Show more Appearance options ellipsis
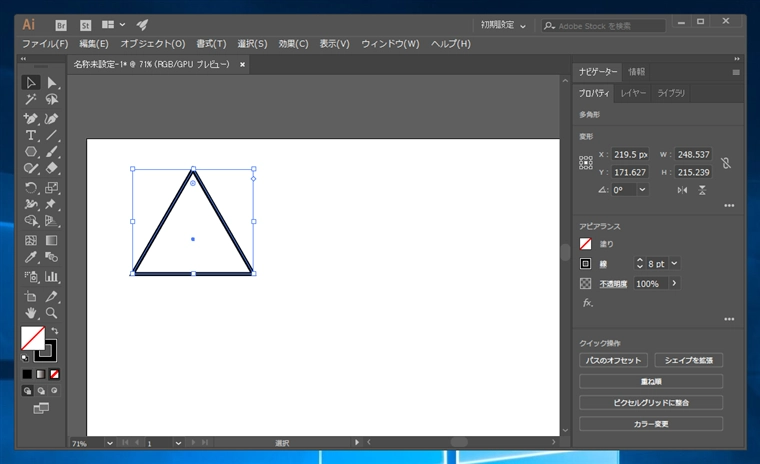 coord(729,319)
